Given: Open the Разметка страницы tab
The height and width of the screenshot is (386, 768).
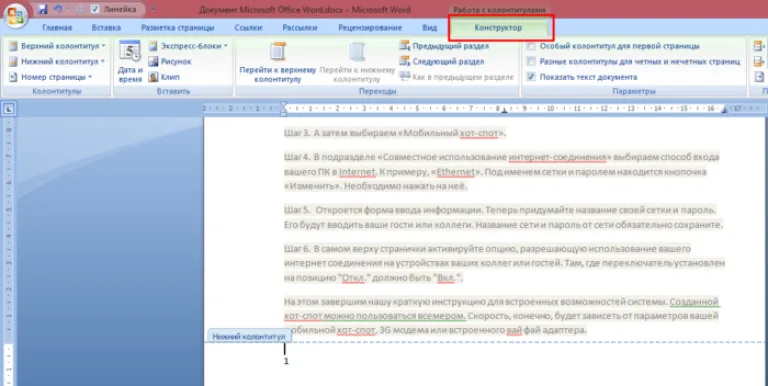Looking at the screenshot, I should coord(177,28).
